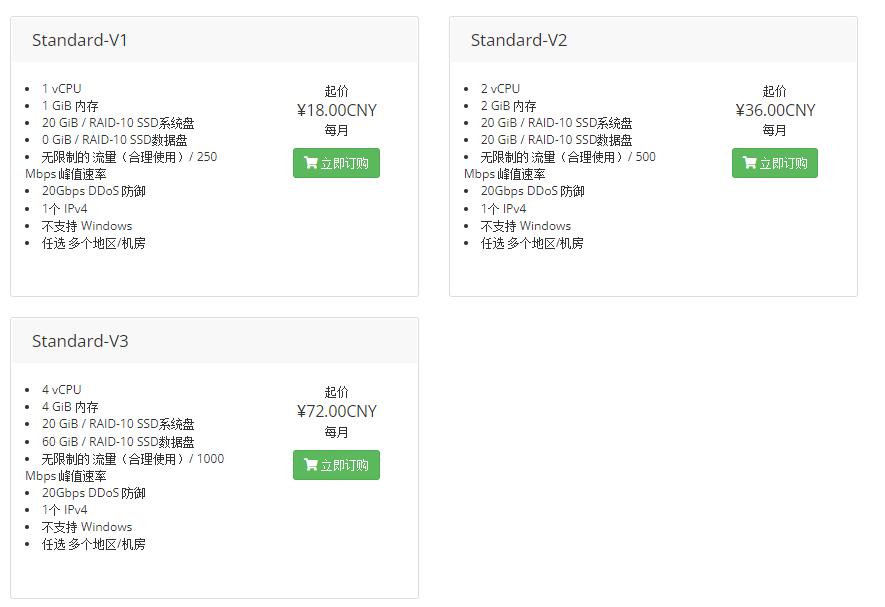Click '2 GiB 内存' in Standard-V2 list

pyautogui.click(x=508, y=106)
